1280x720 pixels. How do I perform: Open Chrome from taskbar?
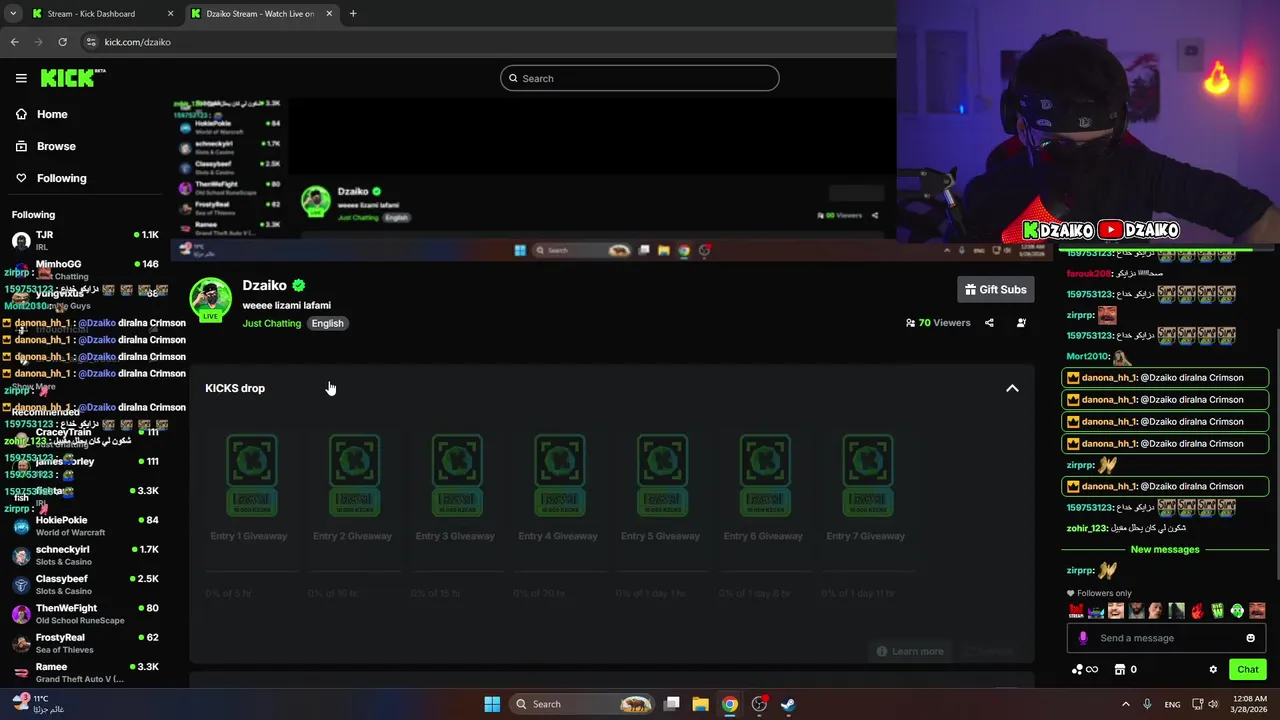tap(730, 704)
